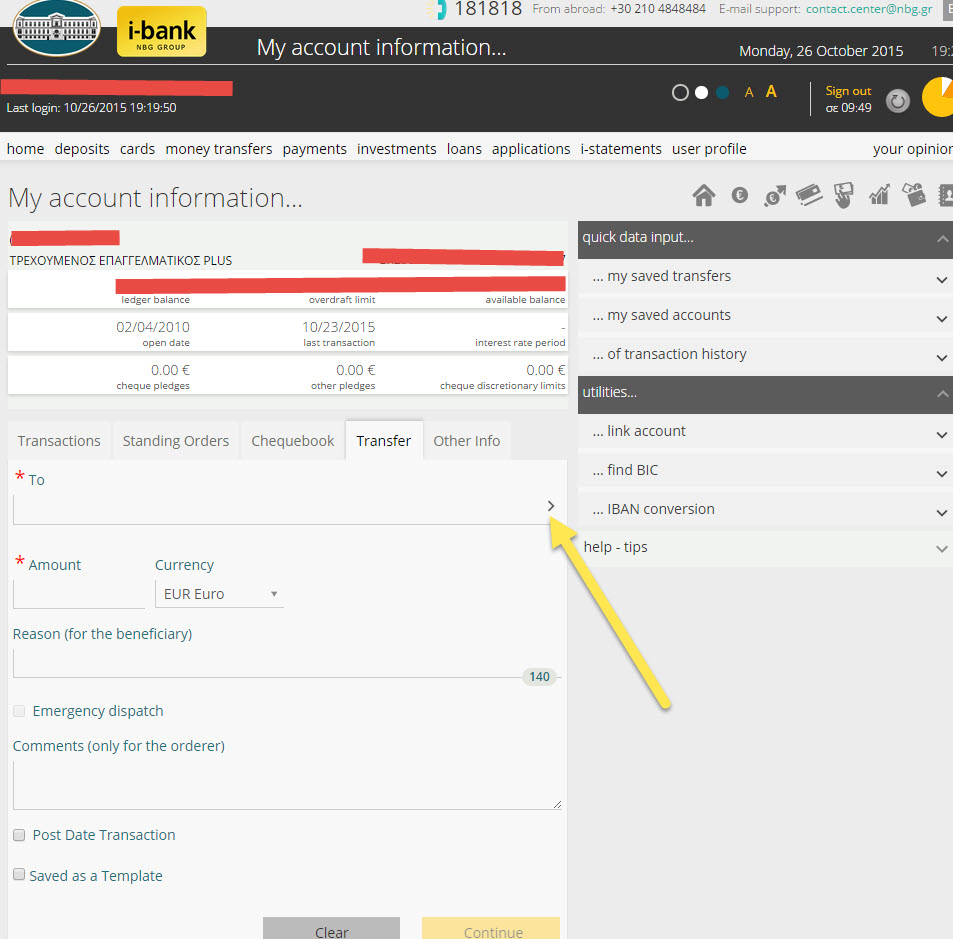Open the money transfers menu
953x939 pixels.
coord(219,149)
